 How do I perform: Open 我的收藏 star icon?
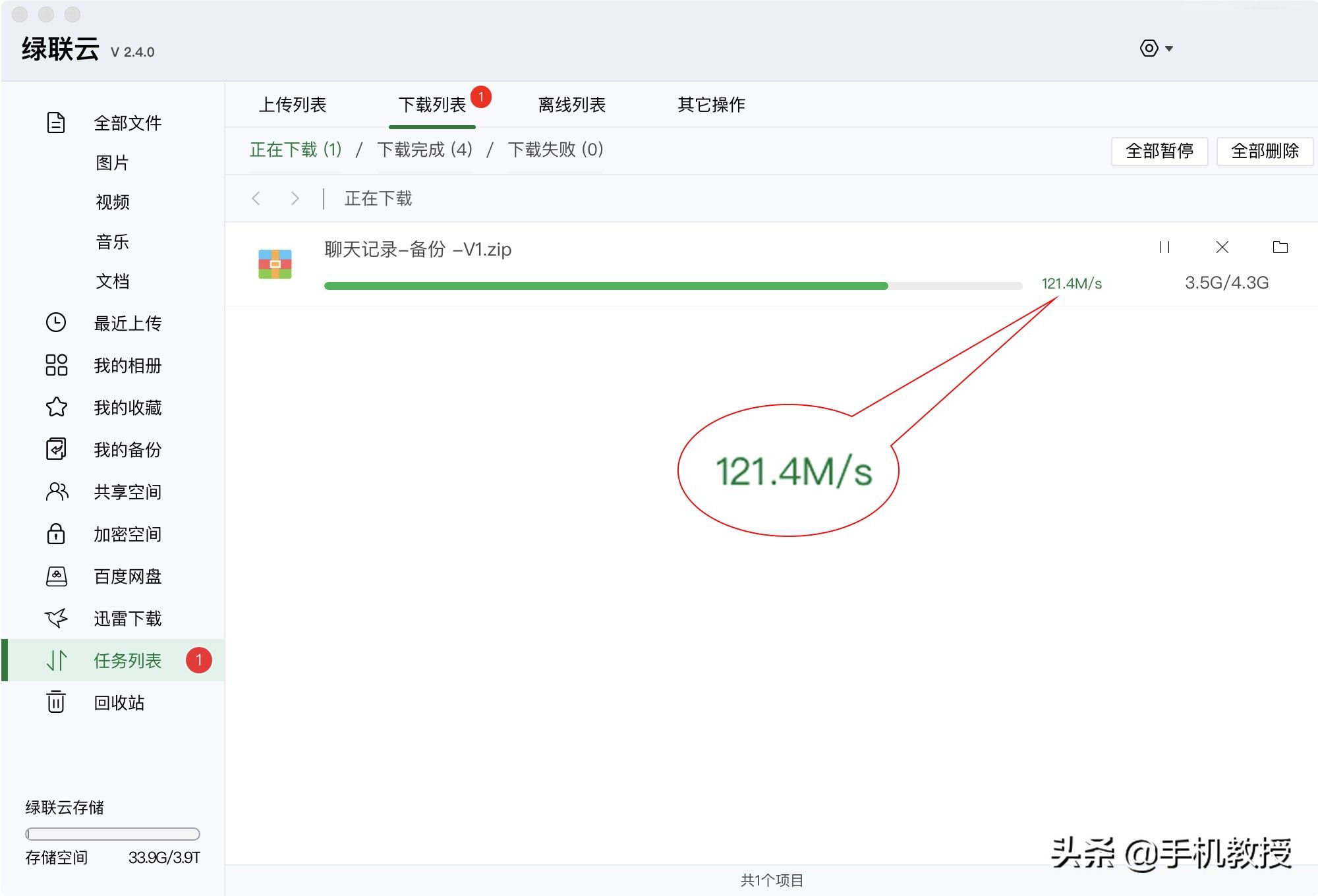coord(56,406)
